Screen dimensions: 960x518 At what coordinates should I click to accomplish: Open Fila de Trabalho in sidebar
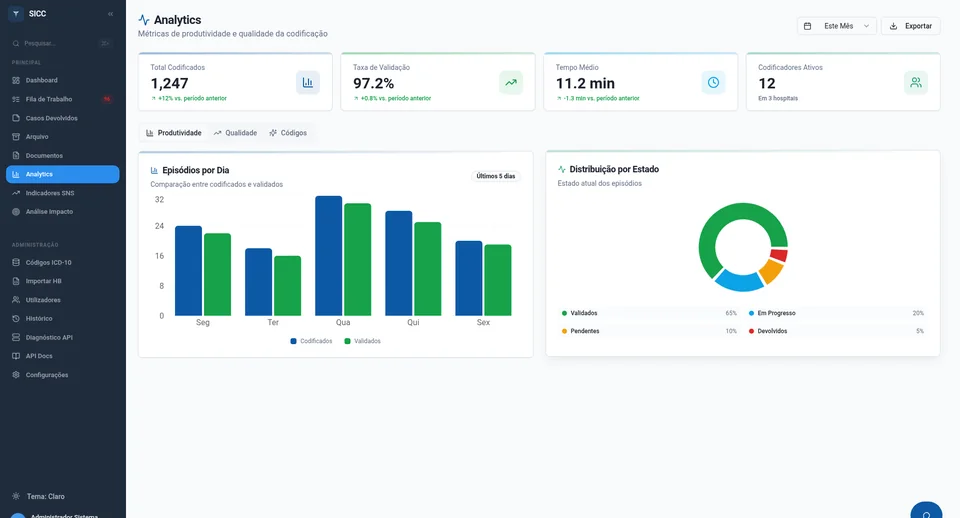pos(62,99)
